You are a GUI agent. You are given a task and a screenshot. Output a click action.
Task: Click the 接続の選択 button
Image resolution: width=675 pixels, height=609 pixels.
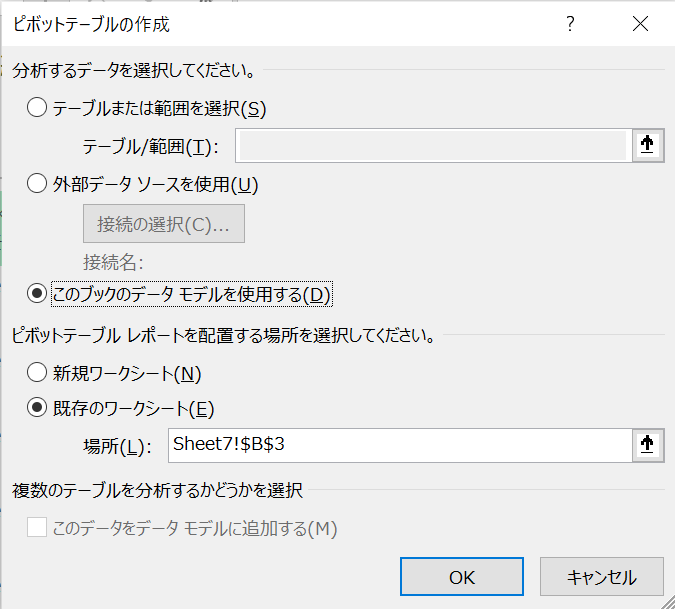164,224
